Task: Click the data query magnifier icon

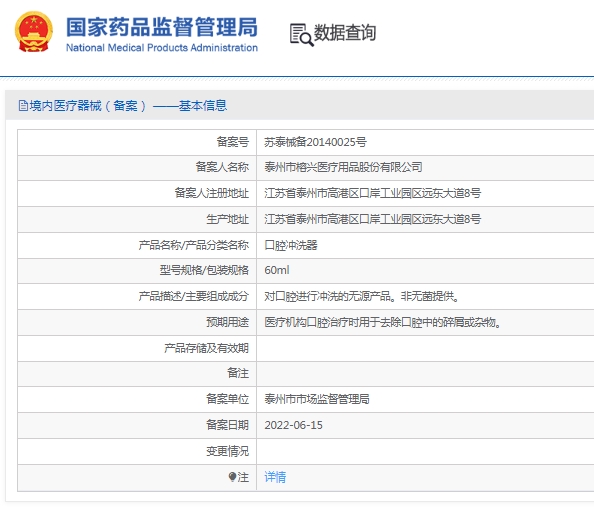Action: [x=302, y=35]
